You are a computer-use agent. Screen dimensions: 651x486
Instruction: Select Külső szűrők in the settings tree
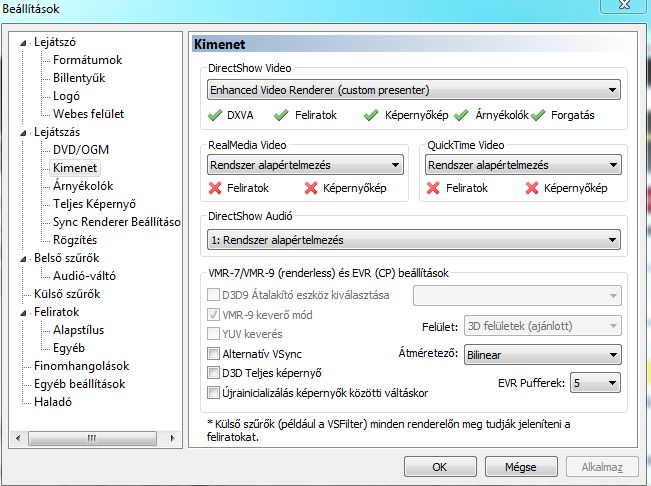67,294
